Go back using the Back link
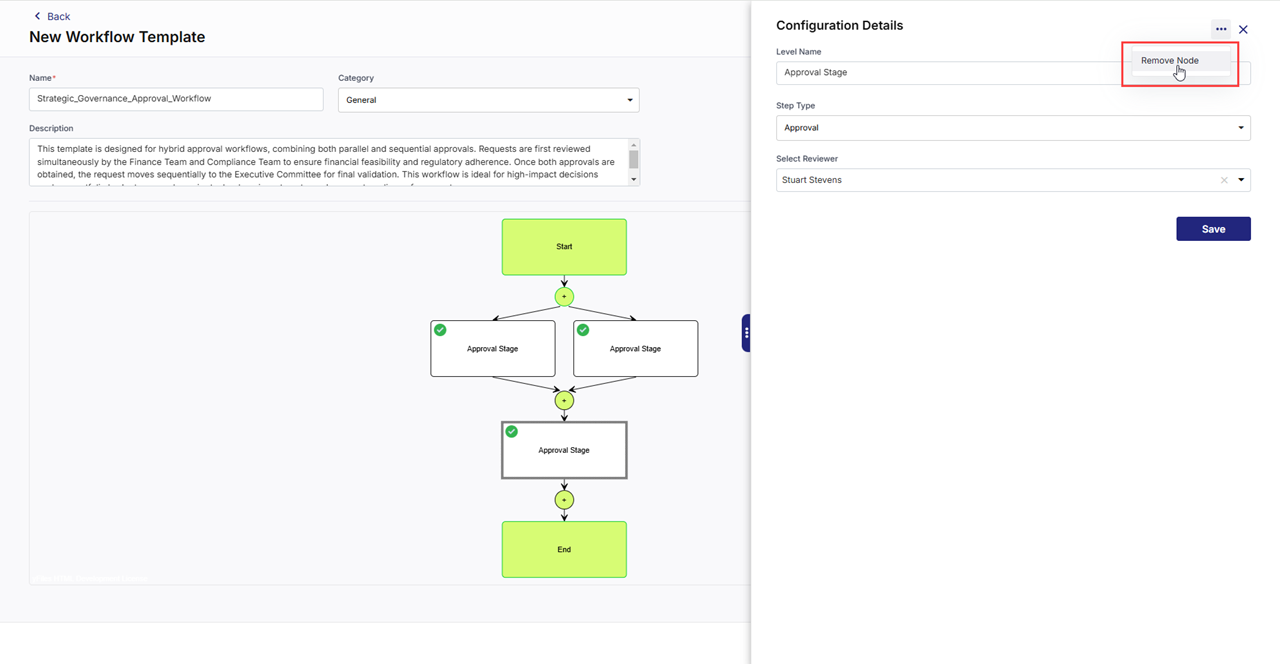 [x=52, y=16]
